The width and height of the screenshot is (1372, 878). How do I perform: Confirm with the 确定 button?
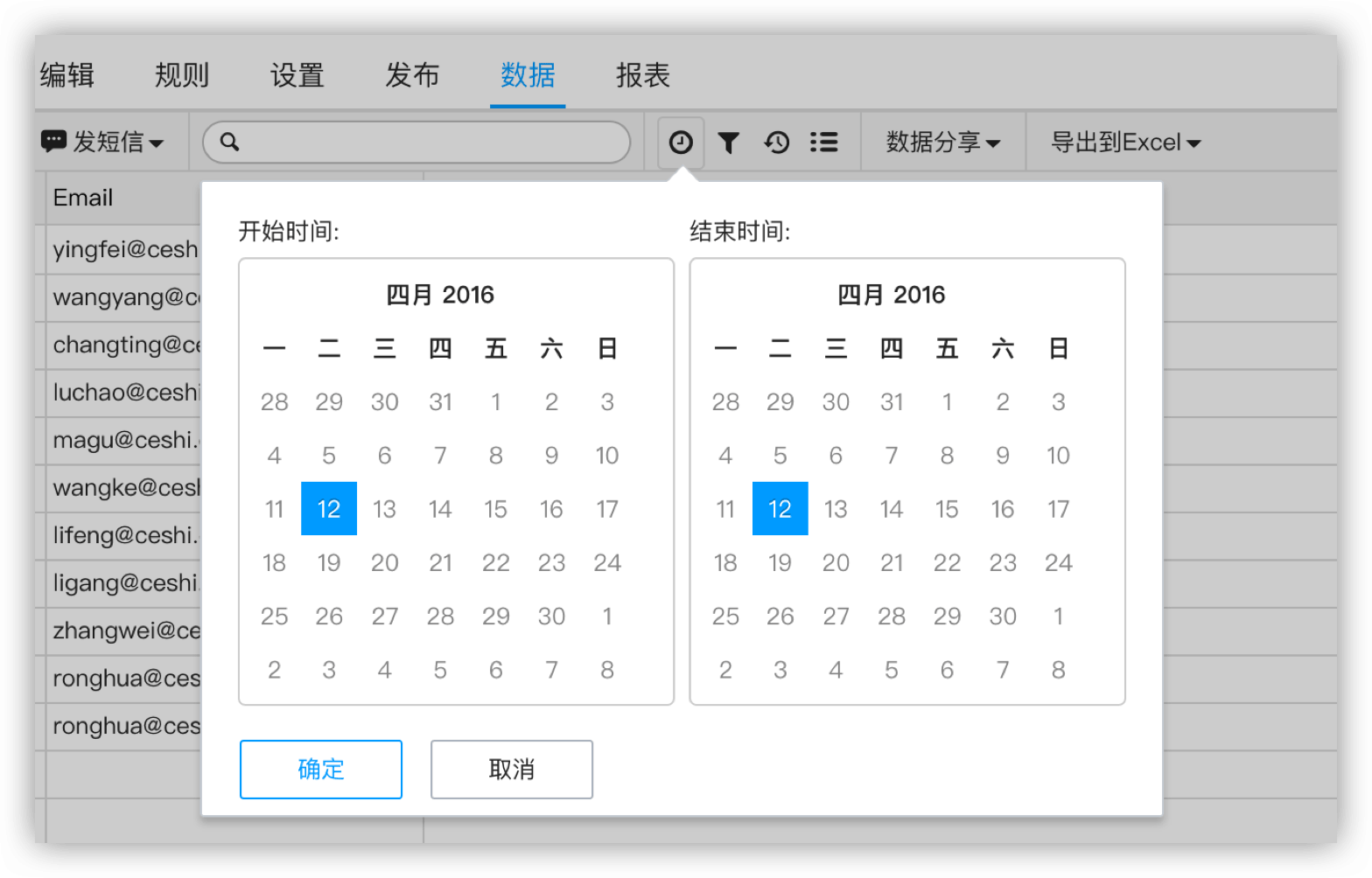coord(321,770)
